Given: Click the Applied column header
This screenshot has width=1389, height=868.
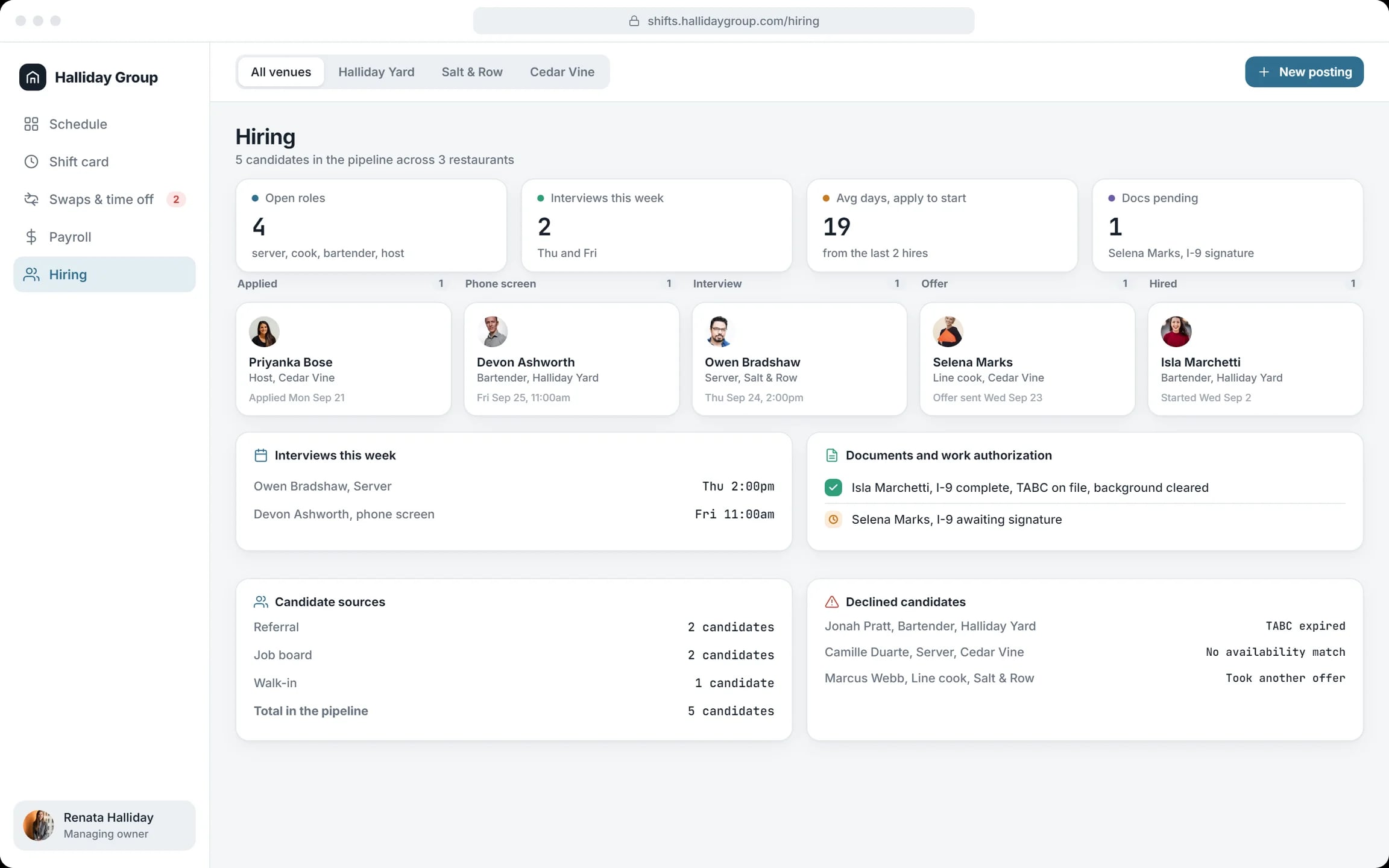Looking at the screenshot, I should (257, 284).
